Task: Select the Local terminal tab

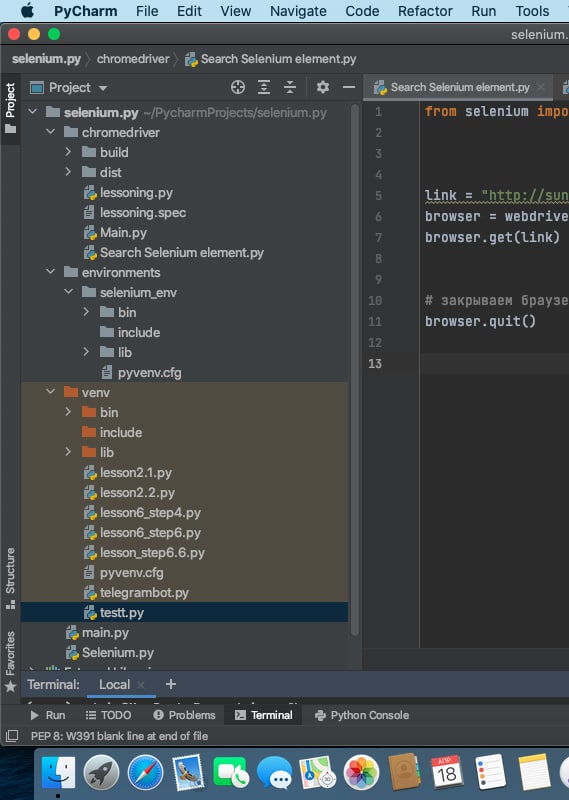Action: (x=114, y=684)
